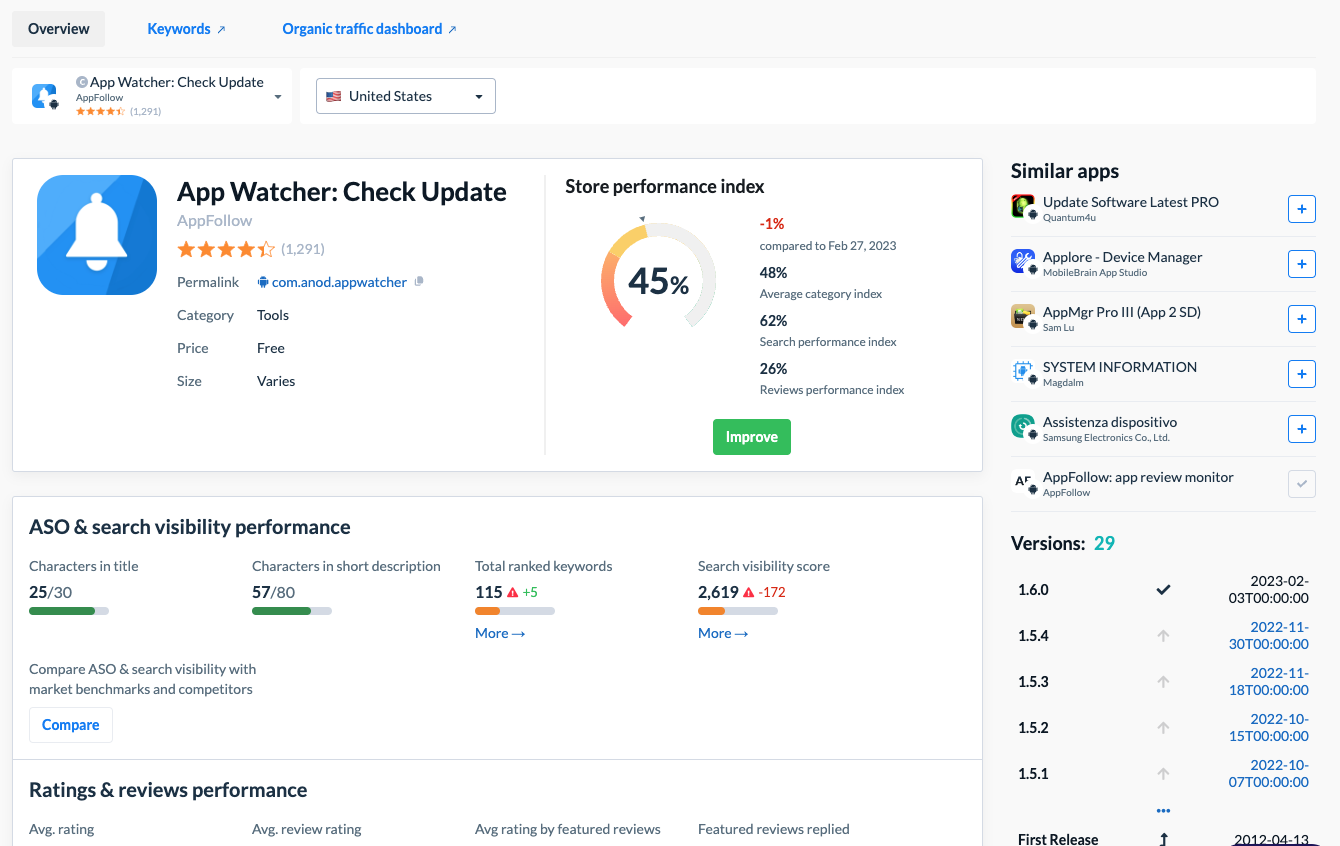Open the United States country dropdown
The height and width of the screenshot is (846, 1340).
pos(406,96)
